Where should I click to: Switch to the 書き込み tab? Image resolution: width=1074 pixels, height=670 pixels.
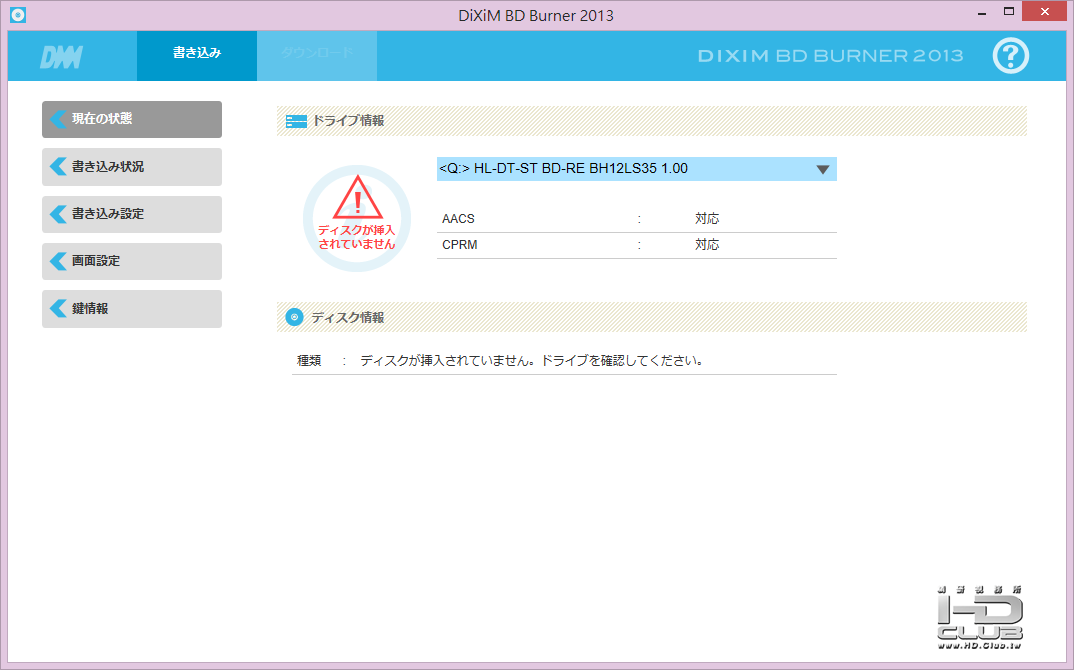click(x=197, y=55)
